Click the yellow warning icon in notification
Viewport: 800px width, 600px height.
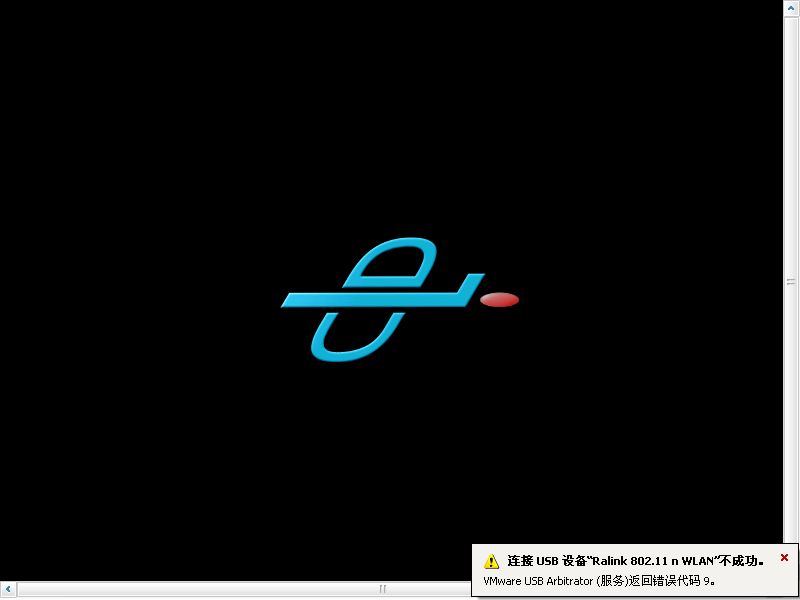pyautogui.click(x=491, y=561)
